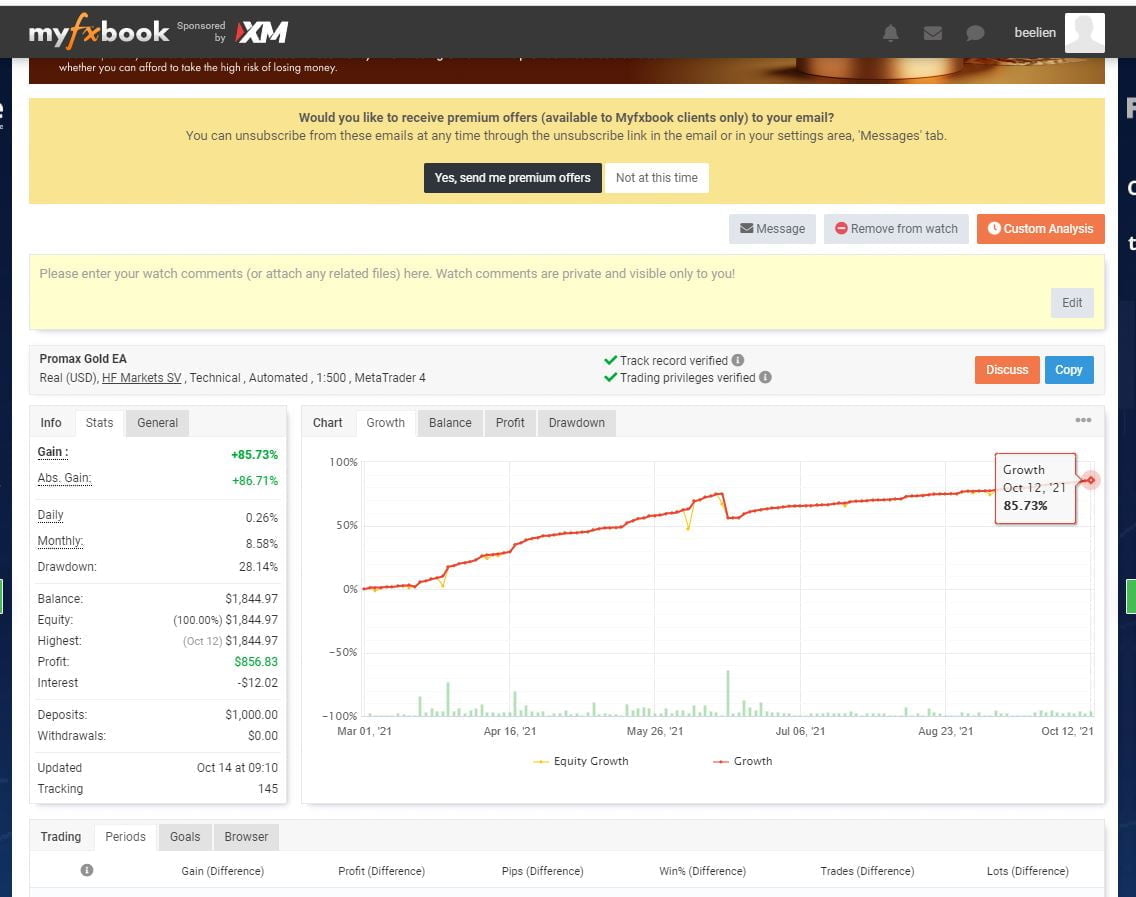The height and width of the screenshot is (897, 1136).
Task: Click Yes, send me premium offers button
Action: (512, 178)
